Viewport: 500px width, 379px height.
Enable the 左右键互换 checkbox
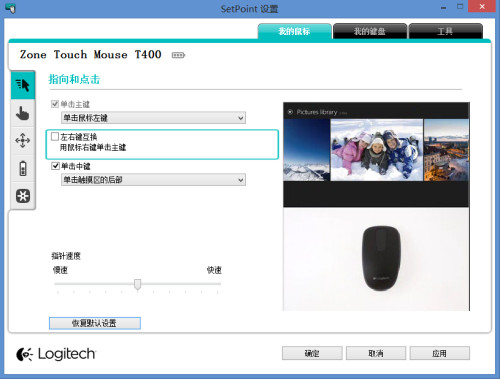point(55,136)
